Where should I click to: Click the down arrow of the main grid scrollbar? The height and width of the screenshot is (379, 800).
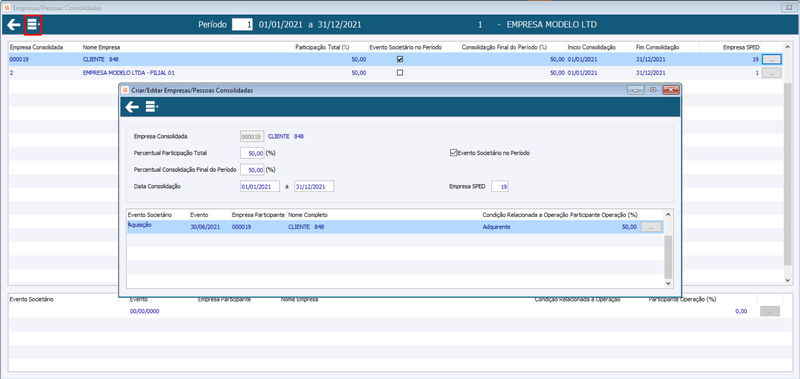click(x=788, y=280)
